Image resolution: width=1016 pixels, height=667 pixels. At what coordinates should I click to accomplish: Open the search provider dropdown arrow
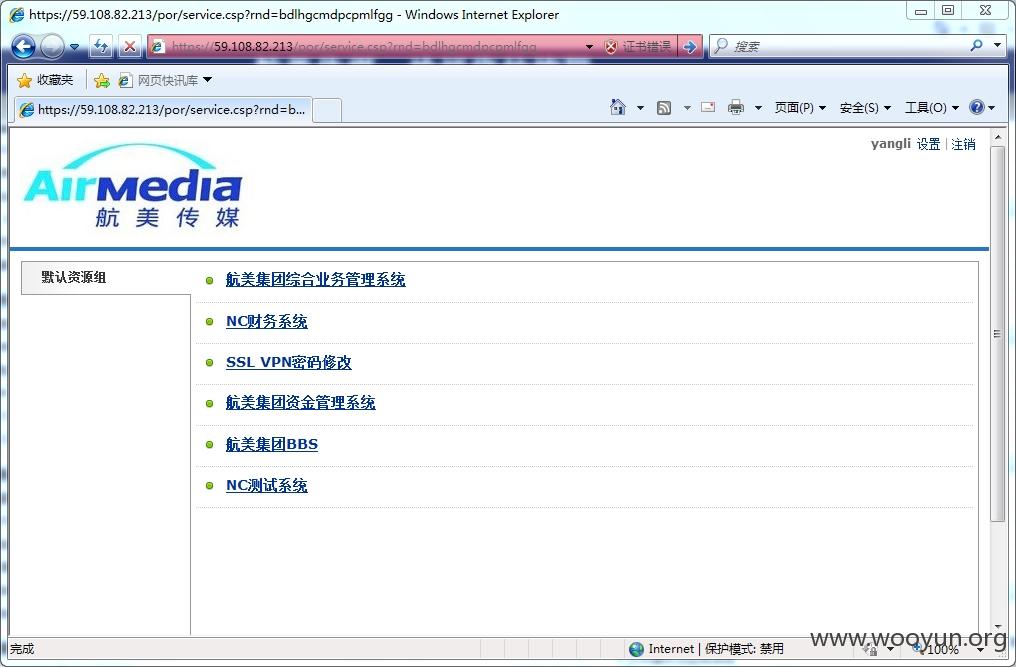point(997,45)
